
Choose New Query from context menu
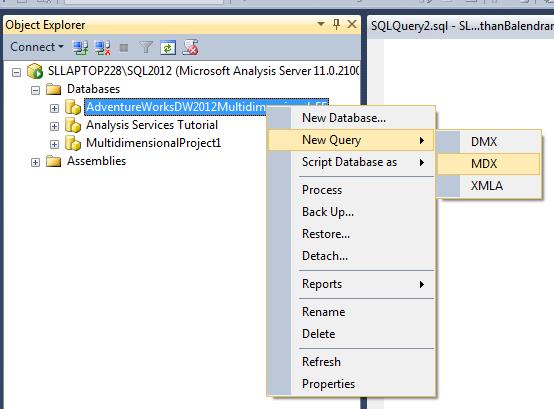pyautogui.click(x=351, y=140)
